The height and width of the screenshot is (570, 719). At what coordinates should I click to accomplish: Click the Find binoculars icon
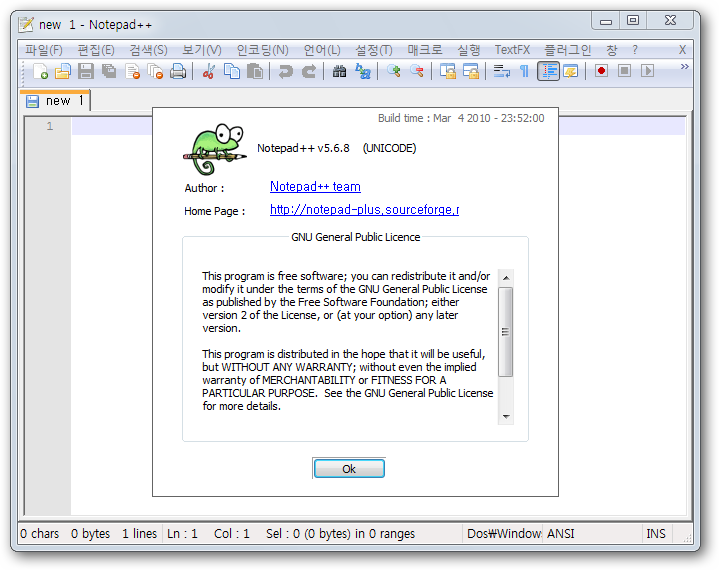click(339, 72)
